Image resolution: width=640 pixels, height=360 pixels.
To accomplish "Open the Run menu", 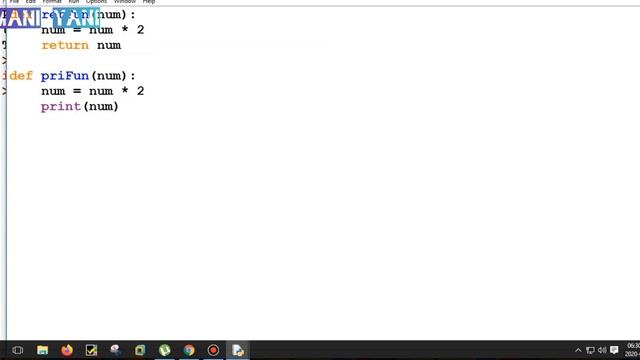I will coord(73,2).
